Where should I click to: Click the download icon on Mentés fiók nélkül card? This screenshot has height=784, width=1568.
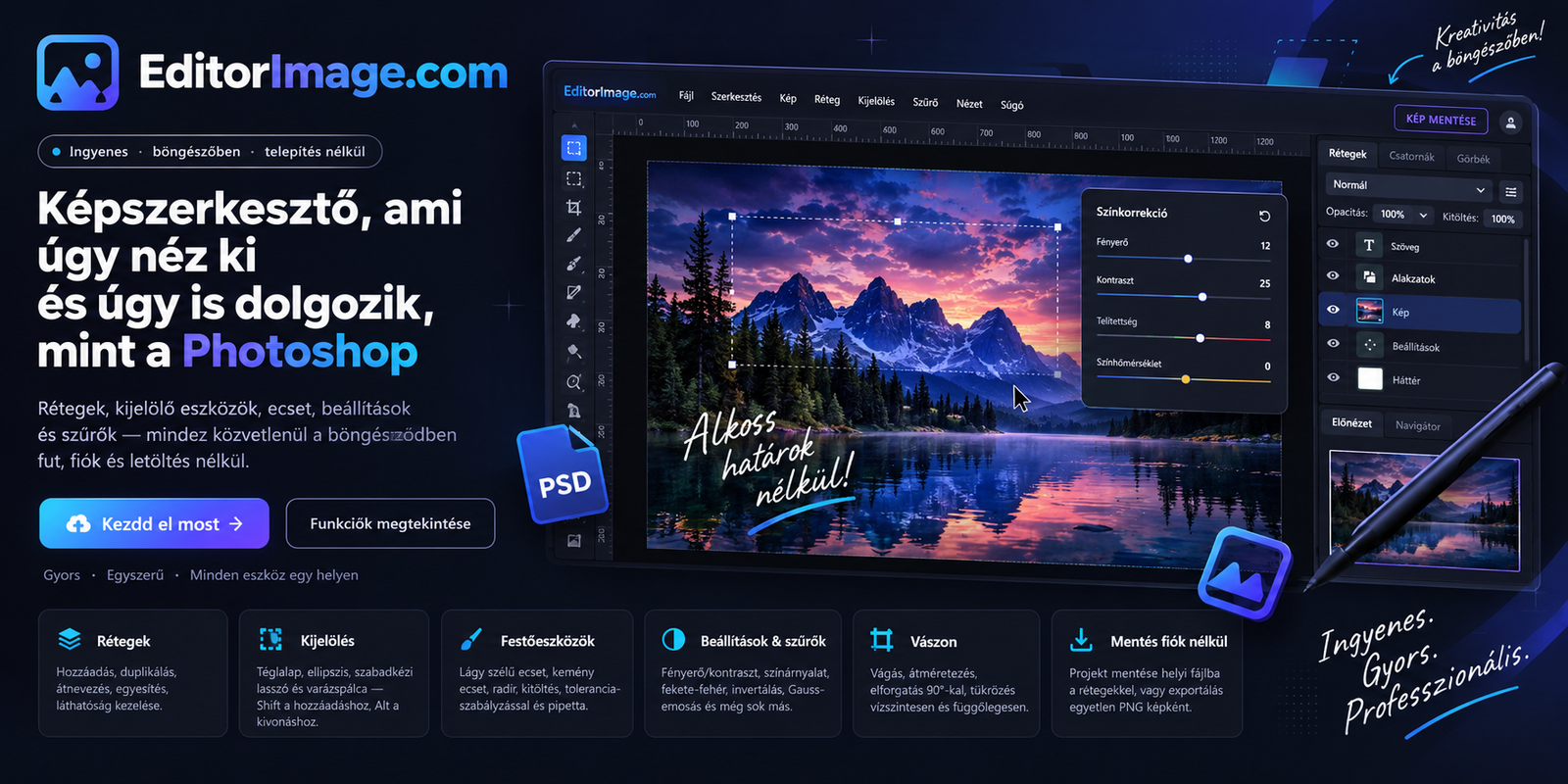(1081, 640)
